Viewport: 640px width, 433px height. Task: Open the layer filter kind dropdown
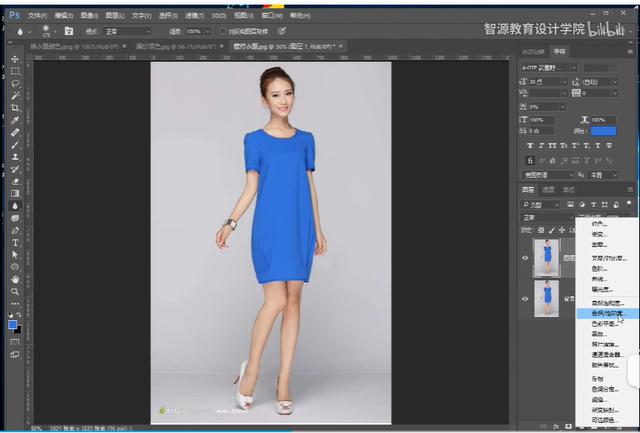[540, 204]
